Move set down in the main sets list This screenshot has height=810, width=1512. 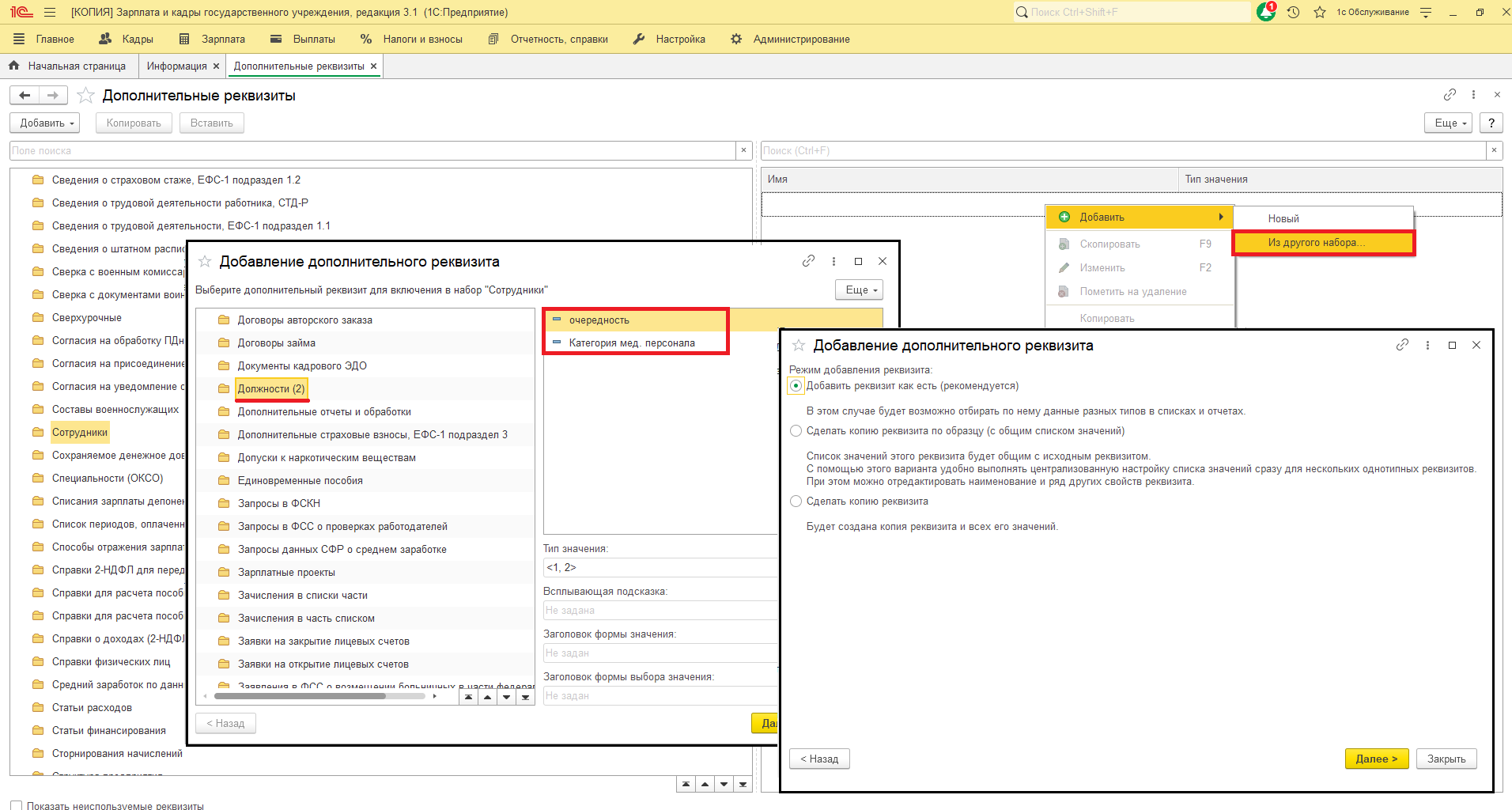pyautogui.click(x=724, y=784)
